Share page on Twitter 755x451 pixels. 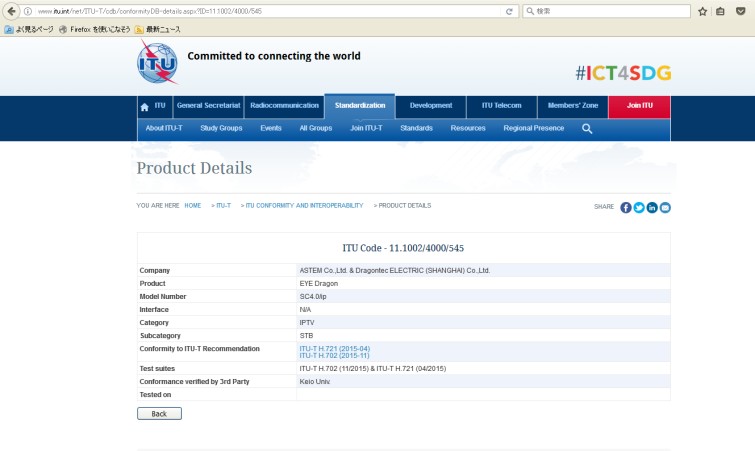click(639, 207)
